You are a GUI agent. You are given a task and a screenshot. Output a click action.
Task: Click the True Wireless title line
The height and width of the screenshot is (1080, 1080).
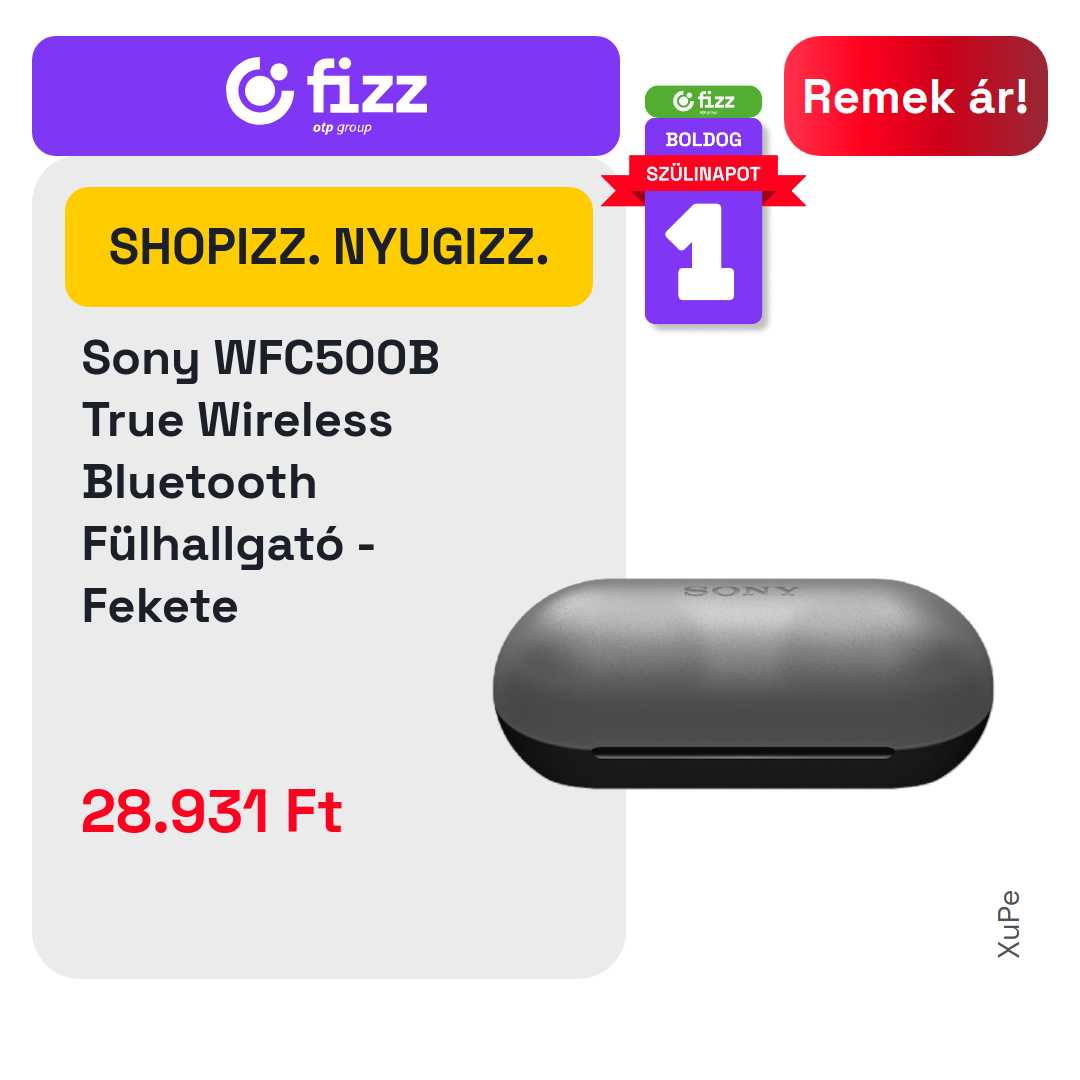pos(237,420)
